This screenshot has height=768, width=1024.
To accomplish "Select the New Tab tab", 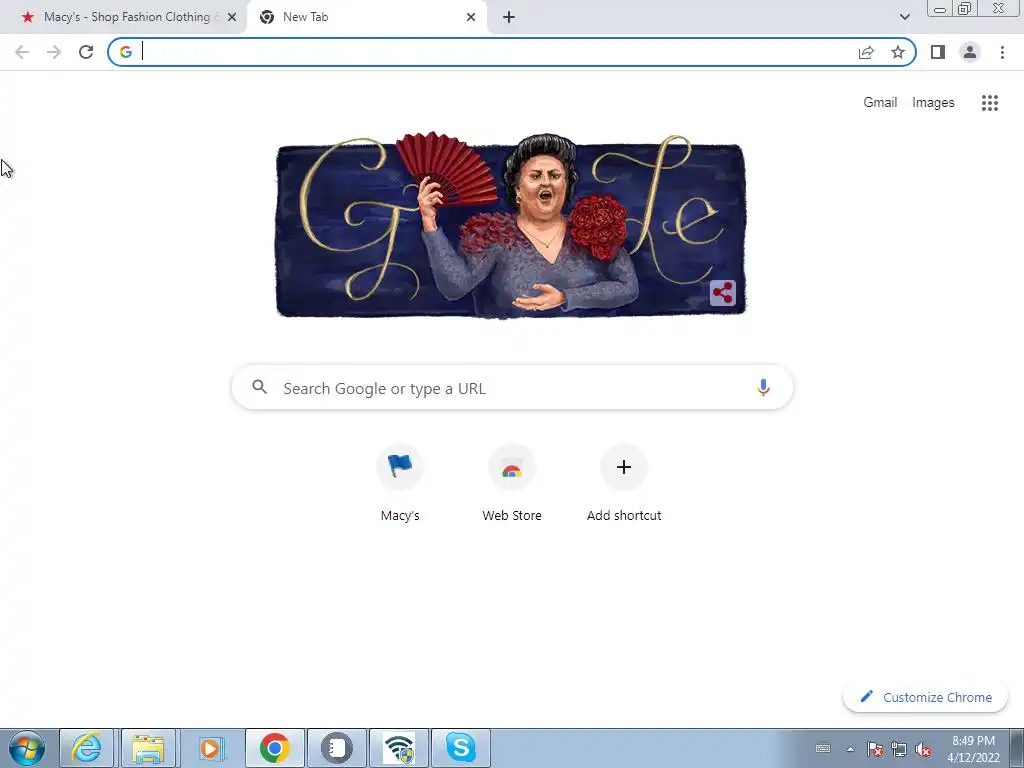I will 366,17.
